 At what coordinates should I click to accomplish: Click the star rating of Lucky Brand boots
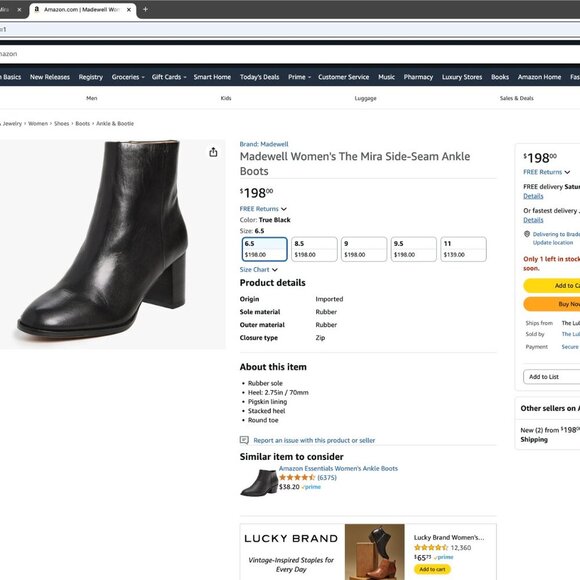(431, 547)
